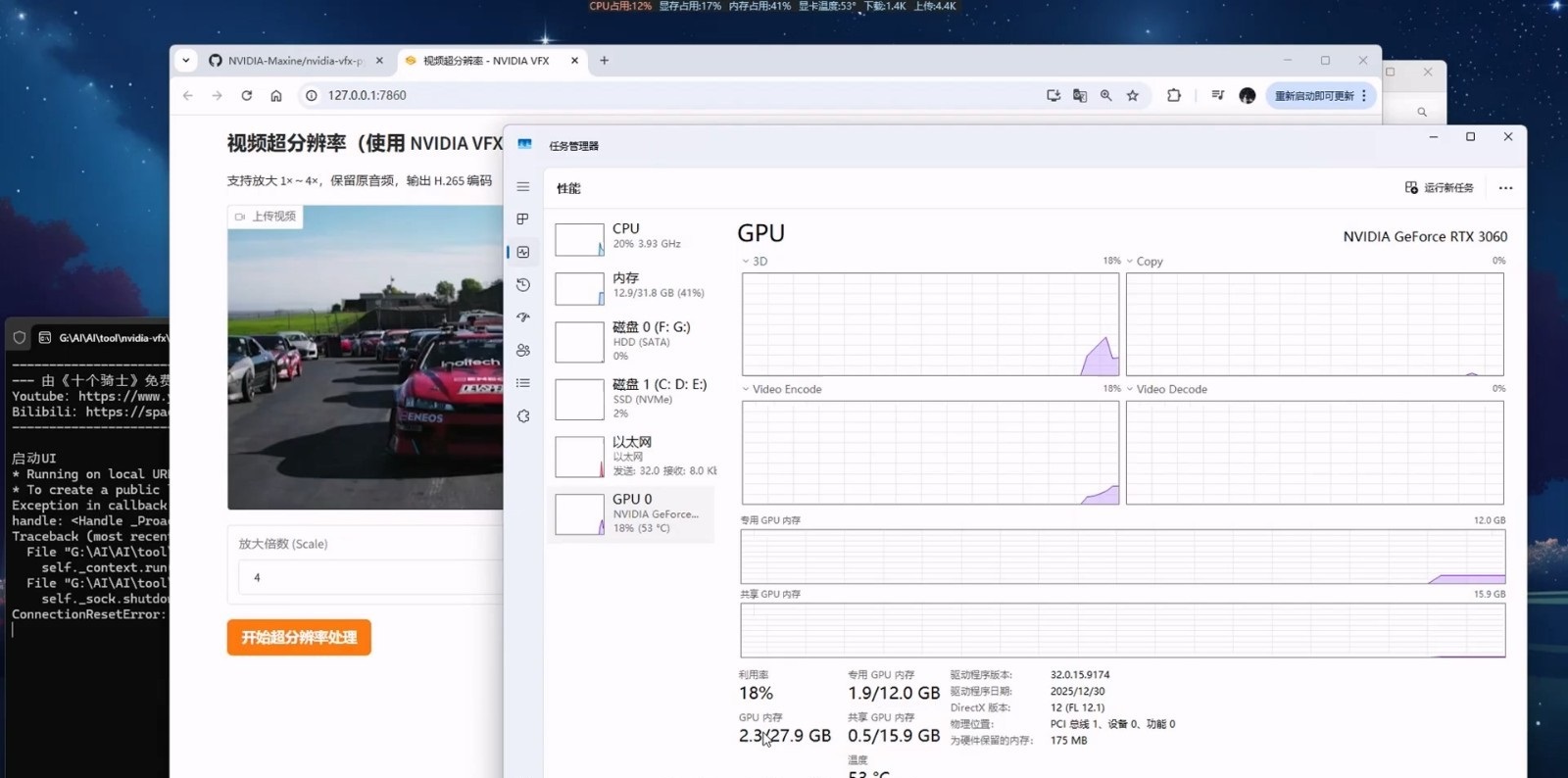Click the Scale factor input field
1568x778 pixels.
[x=367, y=578]
